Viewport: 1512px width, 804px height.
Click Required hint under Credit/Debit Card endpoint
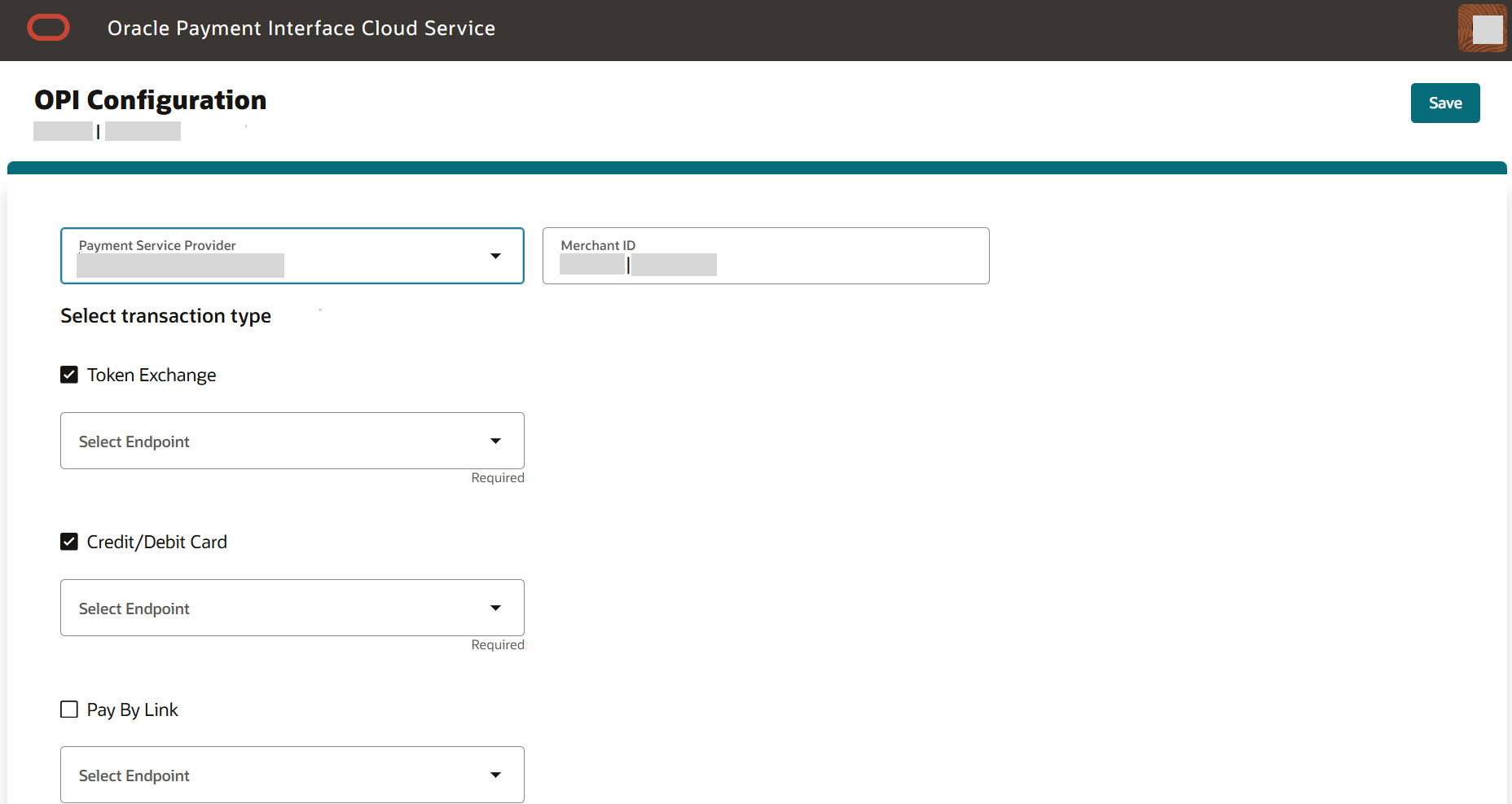pyautogui.click(x=498, y=645)
